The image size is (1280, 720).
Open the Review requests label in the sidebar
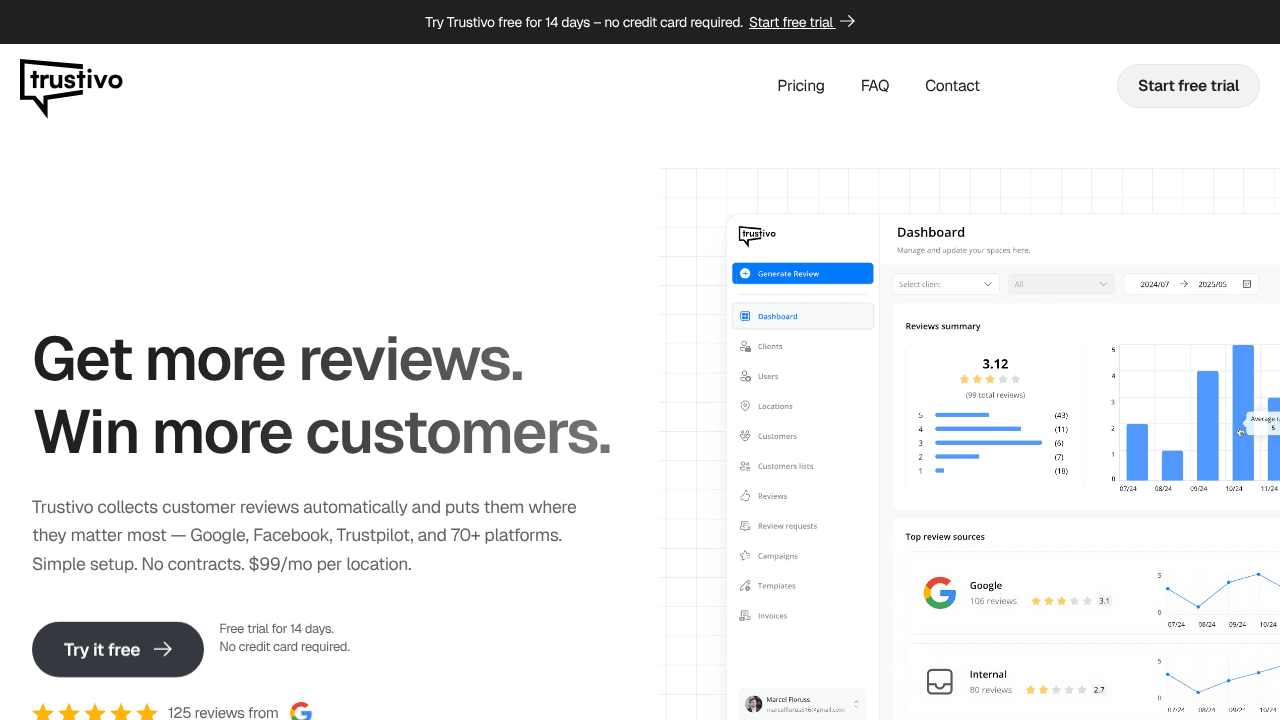coord(787,526)
